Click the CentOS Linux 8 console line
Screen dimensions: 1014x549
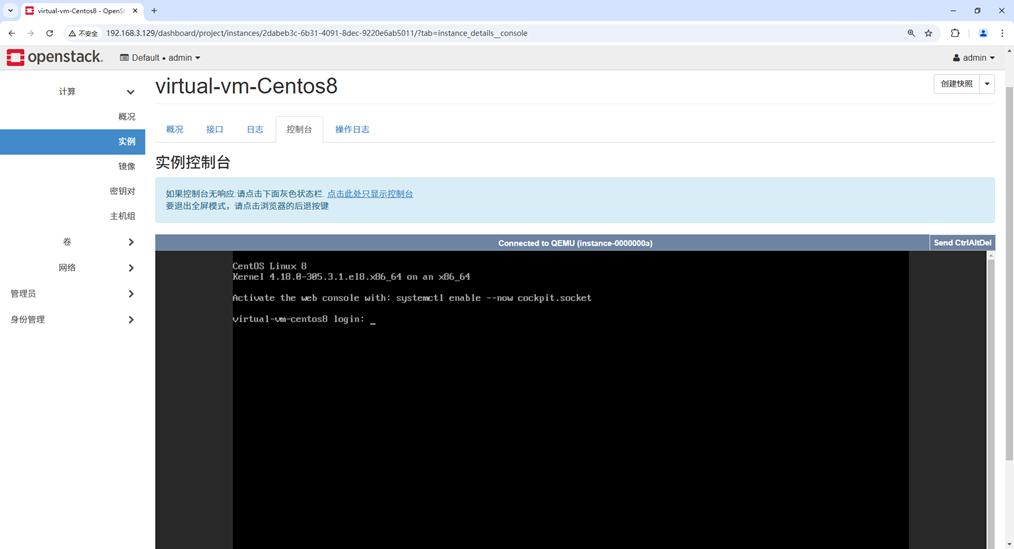[270, 266]
